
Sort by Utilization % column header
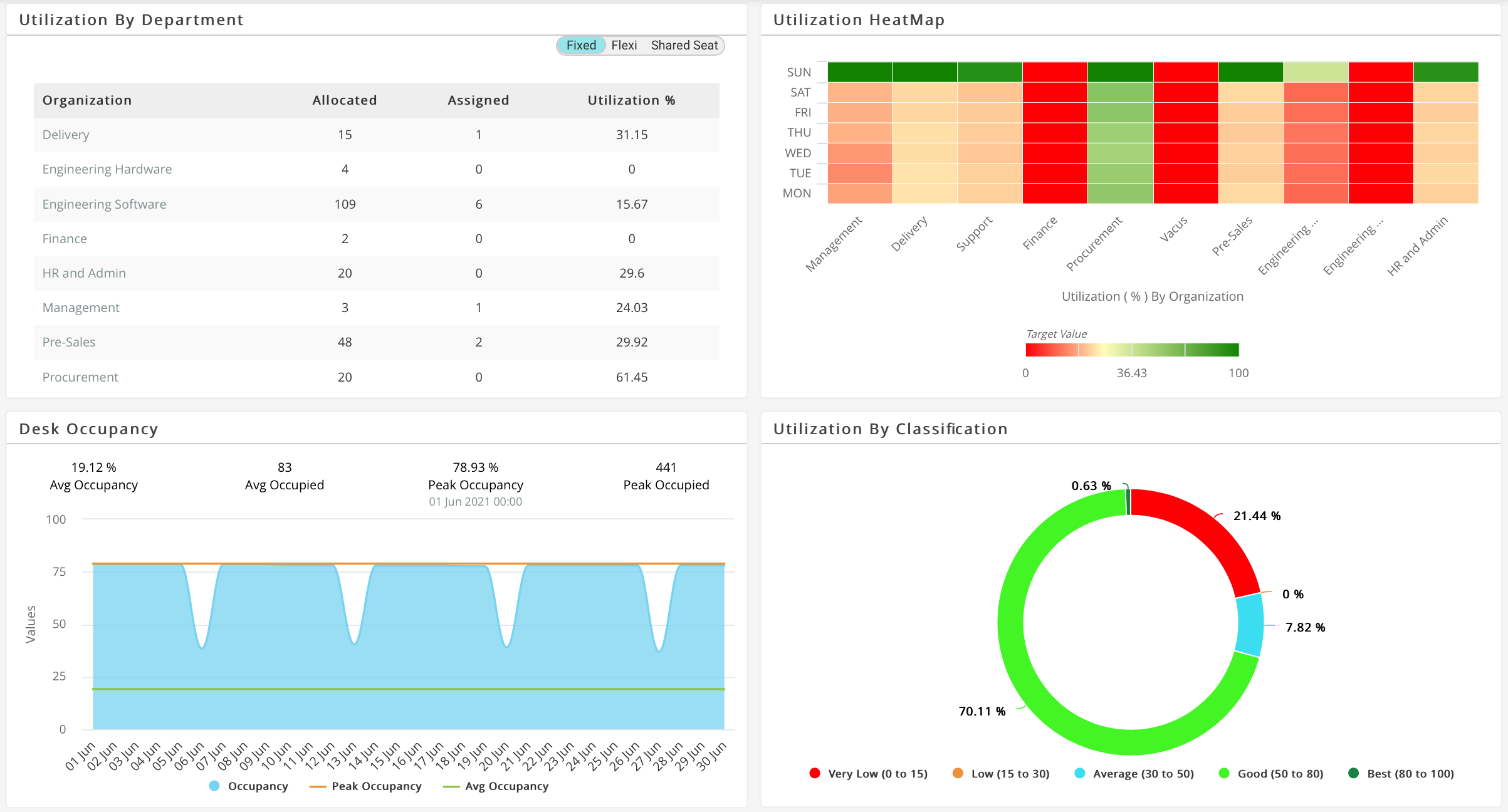pos(631,100)
